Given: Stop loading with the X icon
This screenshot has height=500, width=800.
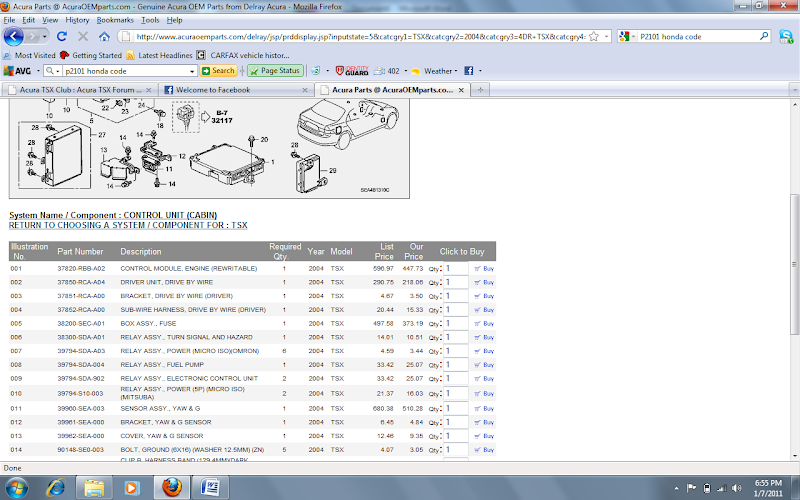Looking at the screenshot, I should [x=83, y=37].
